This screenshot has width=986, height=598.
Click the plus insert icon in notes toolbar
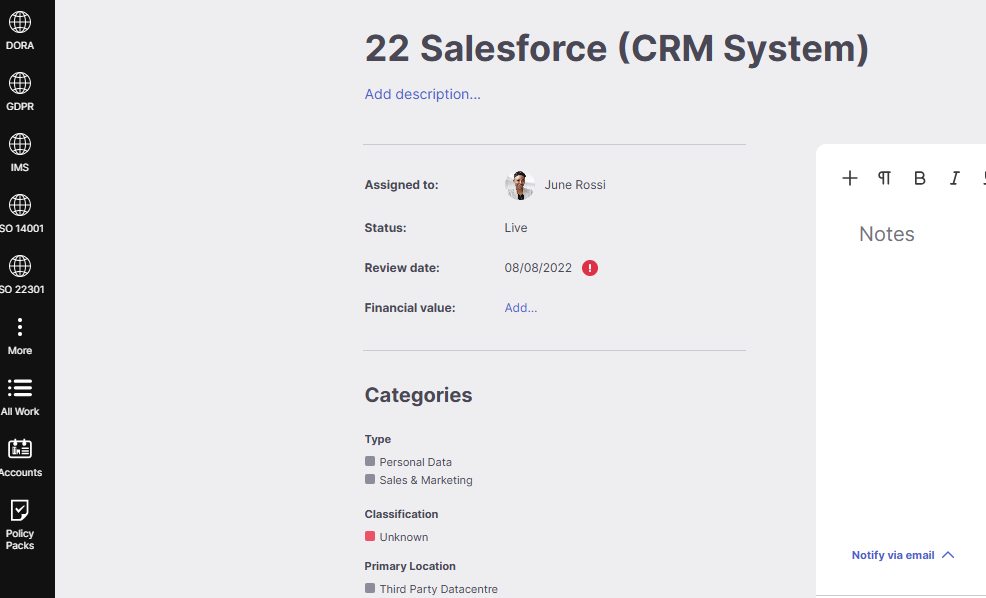click(850, 178)
